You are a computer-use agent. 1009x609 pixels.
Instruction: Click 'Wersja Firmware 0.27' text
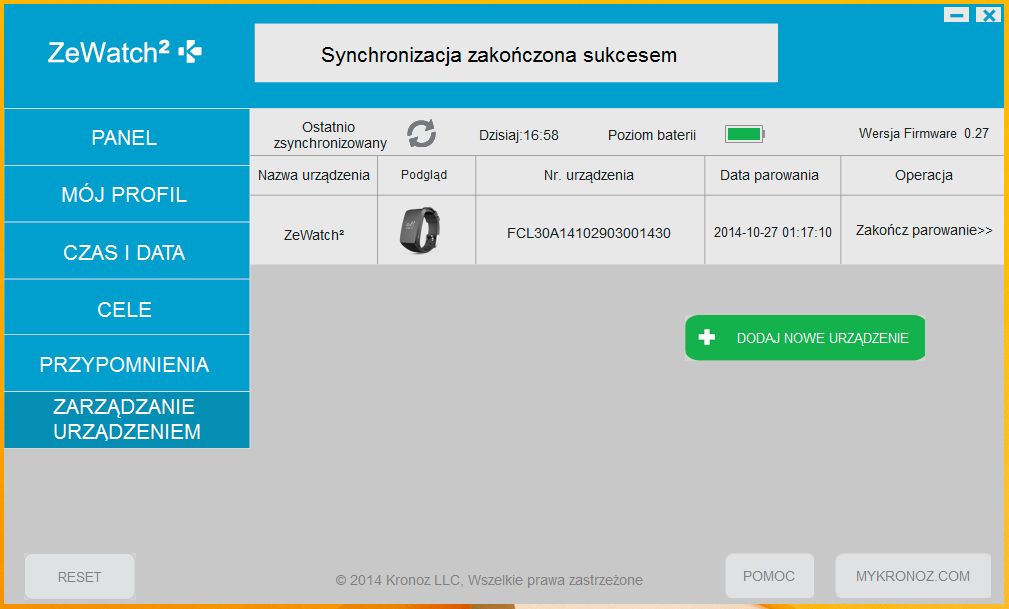(923, 133)
